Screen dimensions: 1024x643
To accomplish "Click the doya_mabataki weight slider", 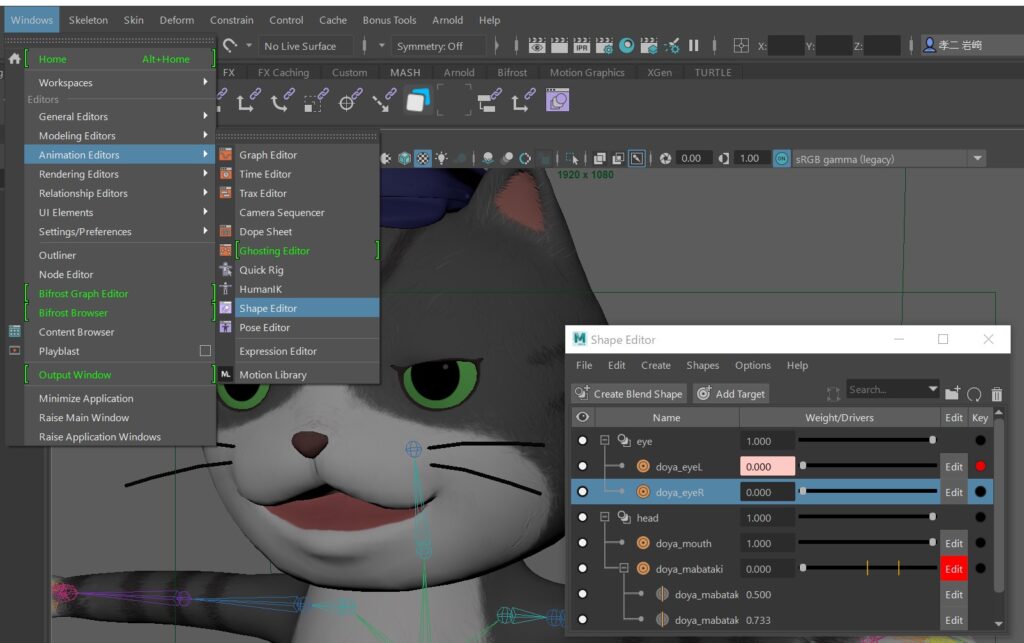I will coord(867,569).
